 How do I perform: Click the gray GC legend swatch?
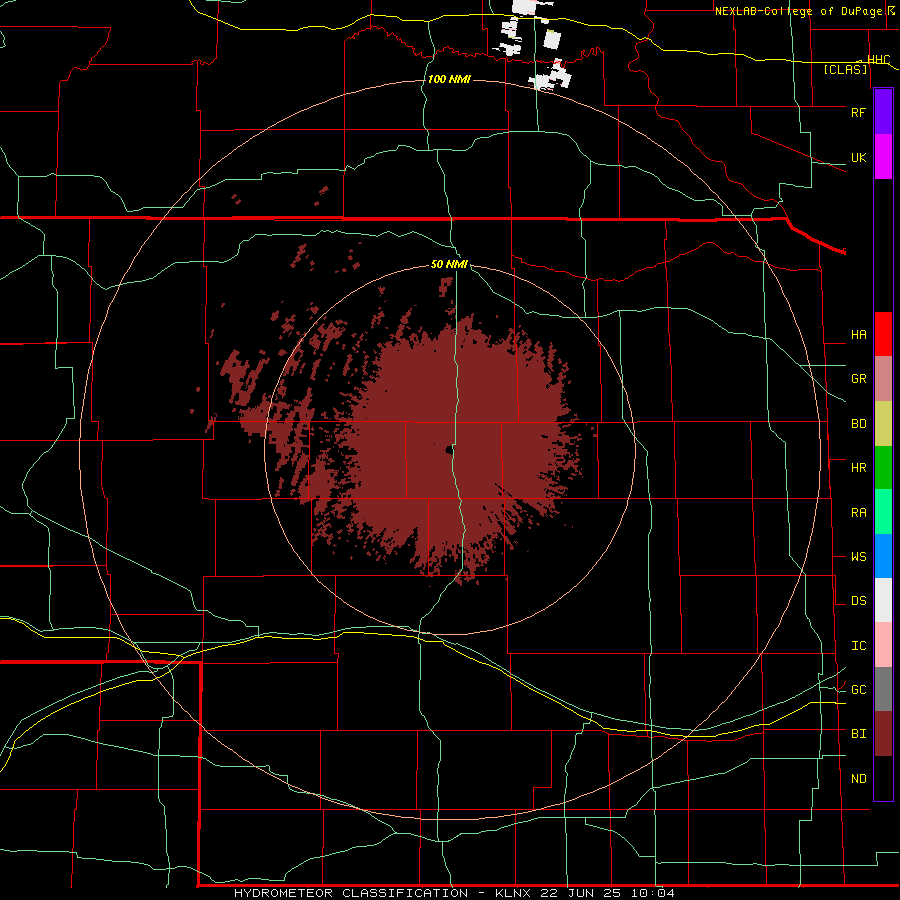[883, 689]
